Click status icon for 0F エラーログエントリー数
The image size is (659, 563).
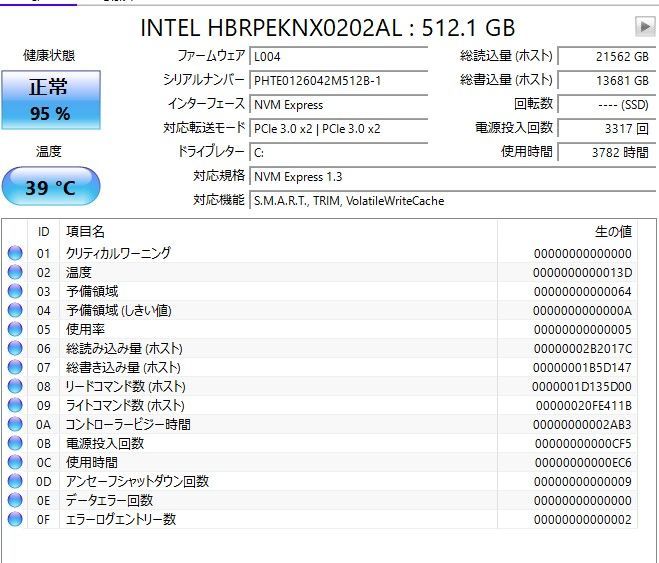pyautogui.click(x=15, y=519)
